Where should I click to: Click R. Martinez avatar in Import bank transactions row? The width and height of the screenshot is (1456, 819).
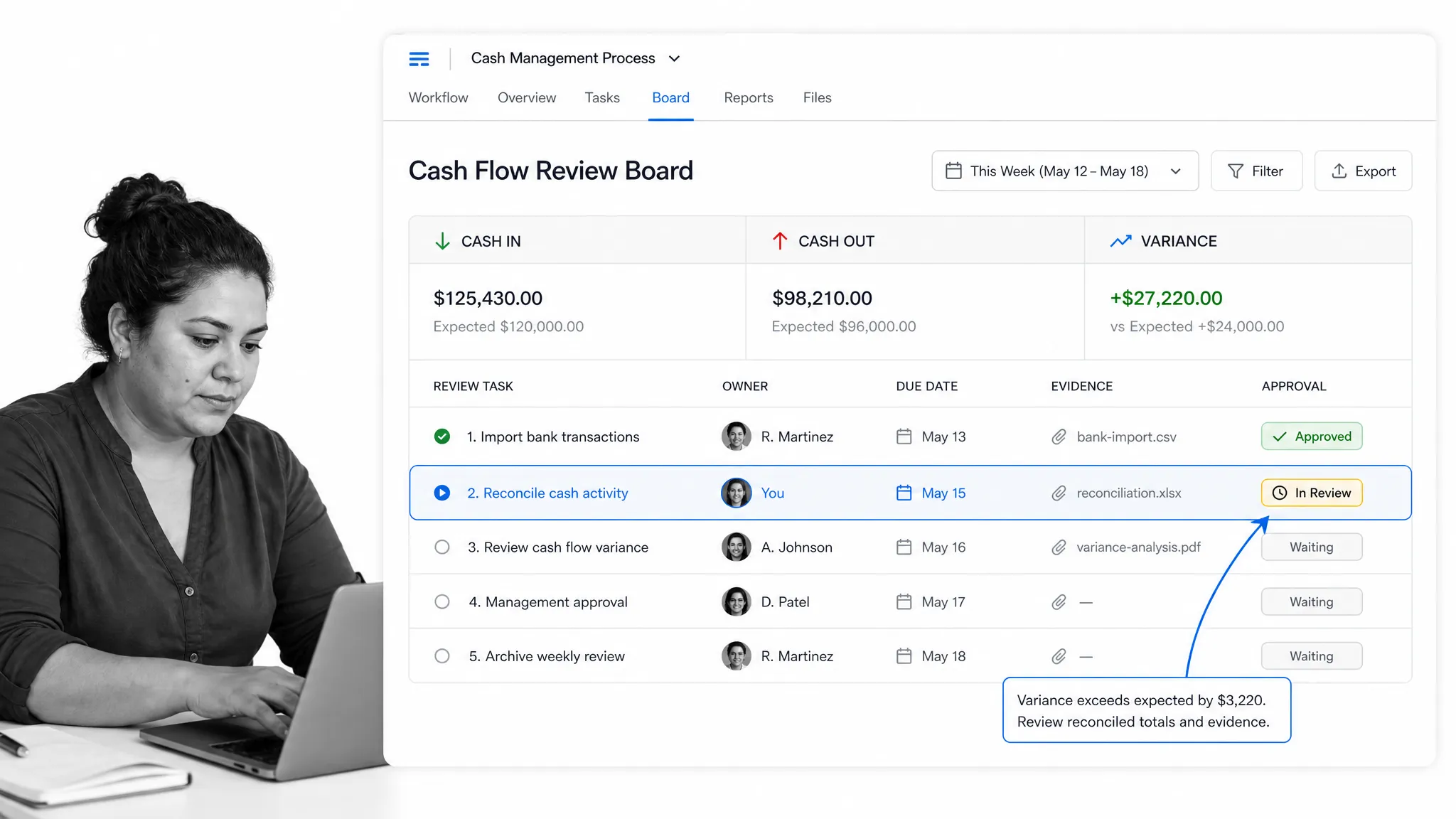click(x=737, y=437)
